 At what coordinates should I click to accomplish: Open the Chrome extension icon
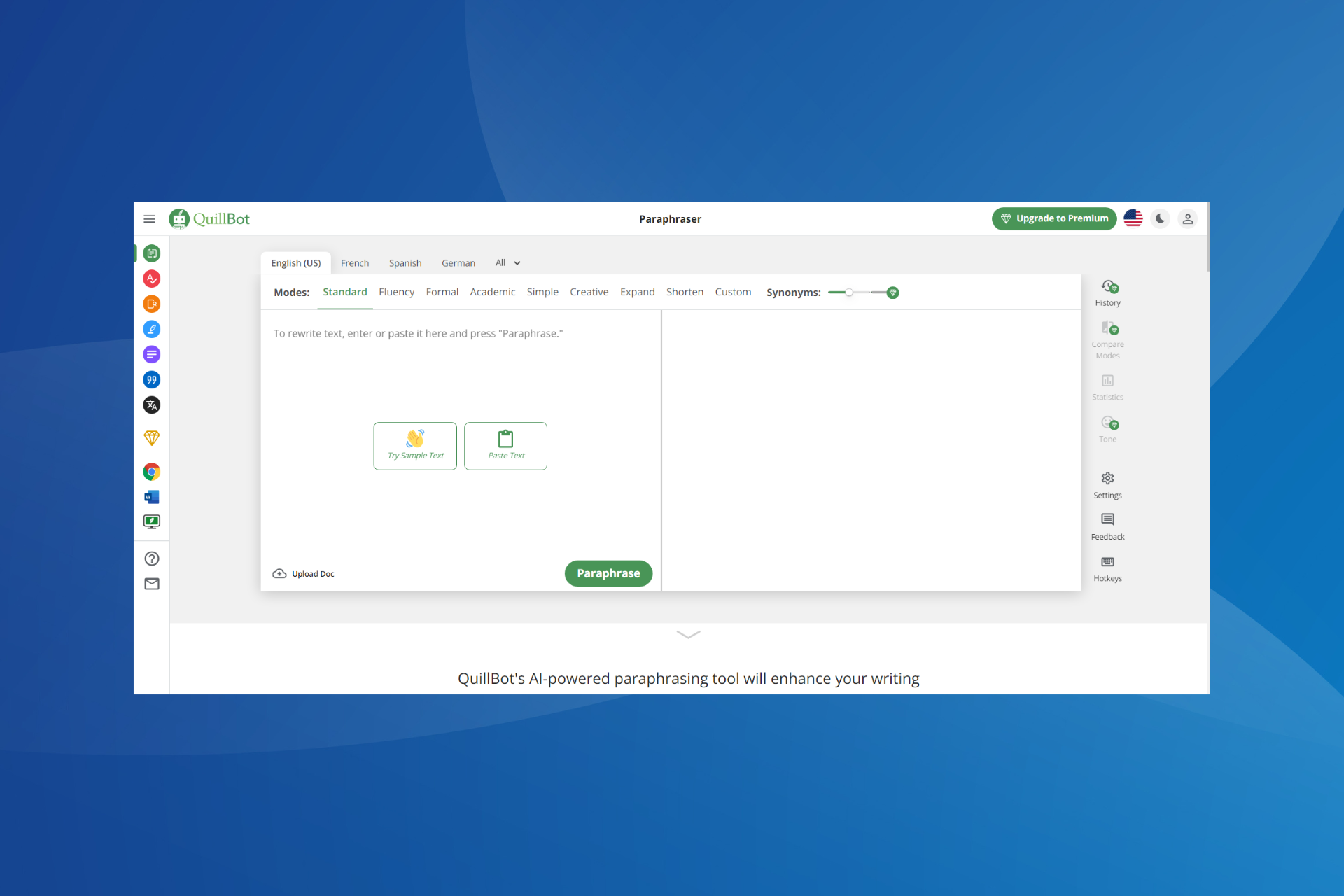[x=152, y=472]
